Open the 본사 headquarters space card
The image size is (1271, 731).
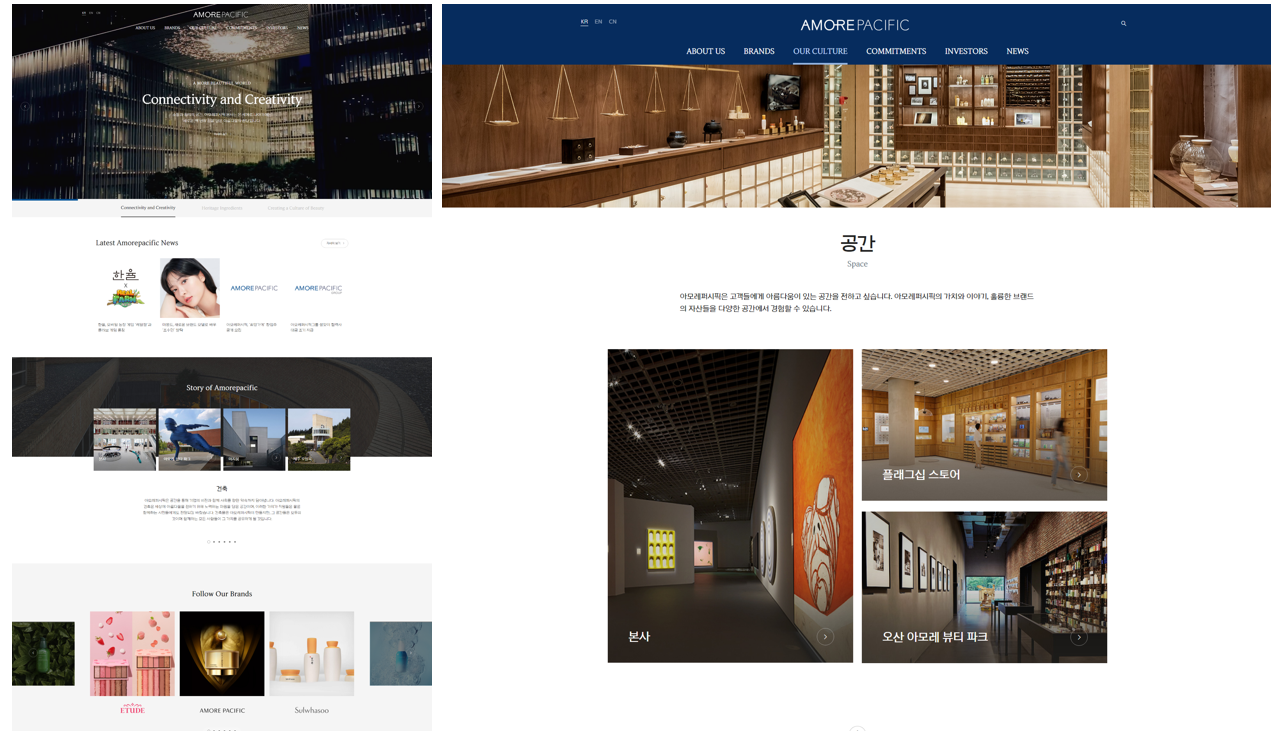click(x=730, y=506)
